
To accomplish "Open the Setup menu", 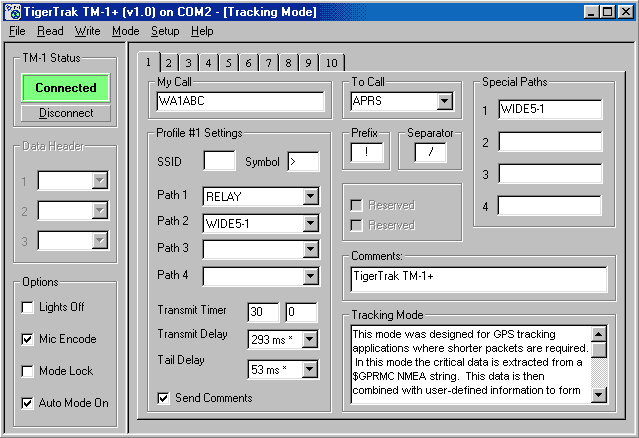I will 165,31.
